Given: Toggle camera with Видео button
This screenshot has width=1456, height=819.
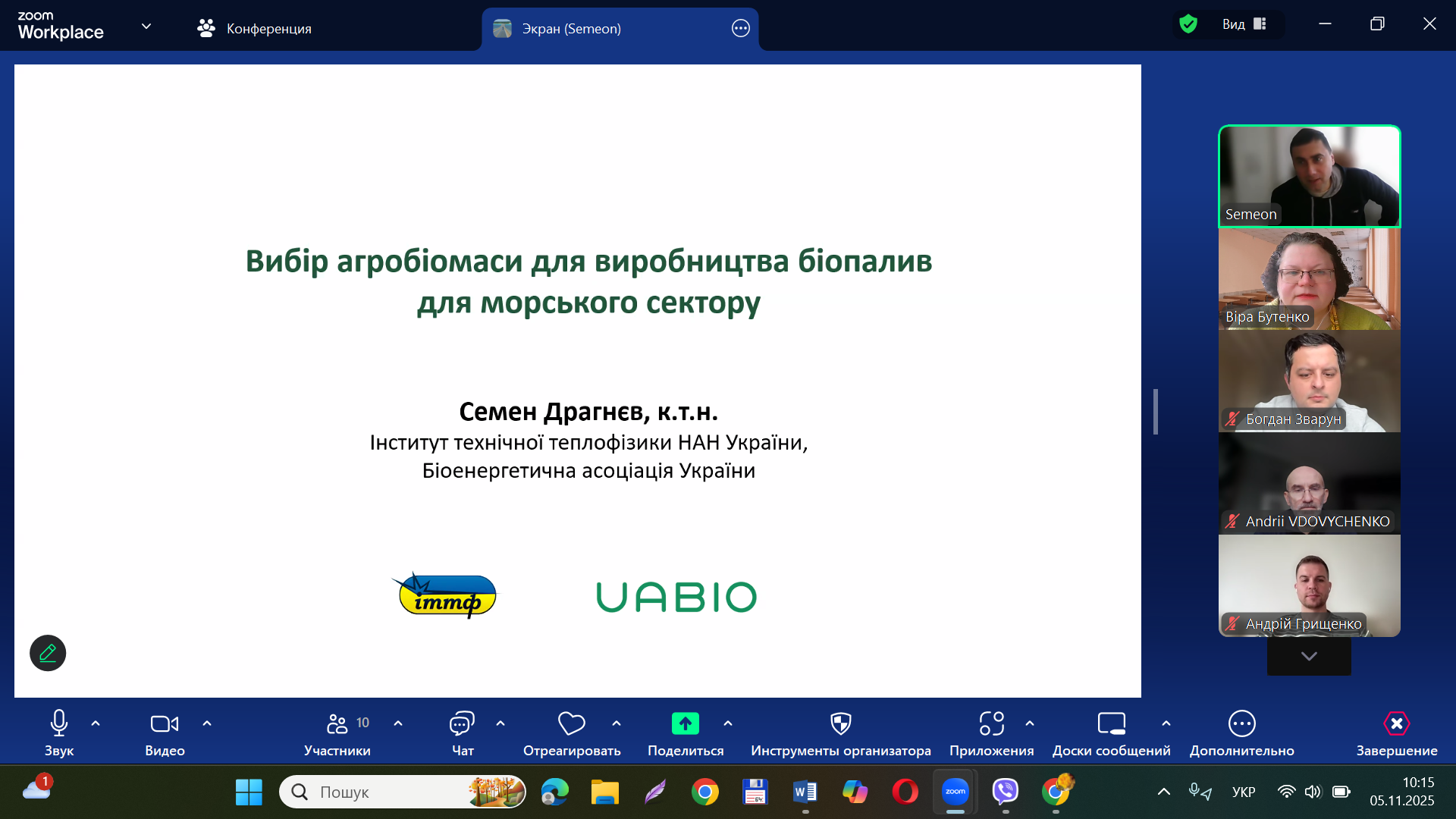Looking at the screenshot, I should pos(165,724).
